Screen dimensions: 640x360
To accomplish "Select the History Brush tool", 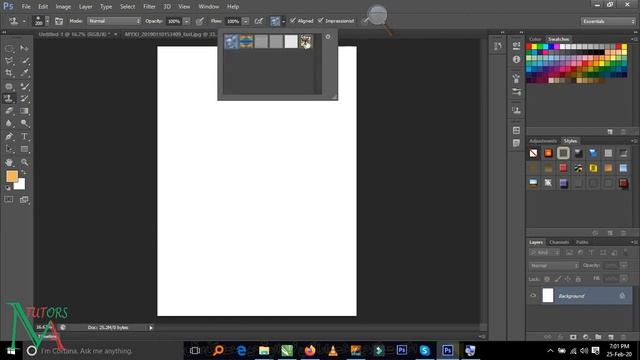I will 24,98.
